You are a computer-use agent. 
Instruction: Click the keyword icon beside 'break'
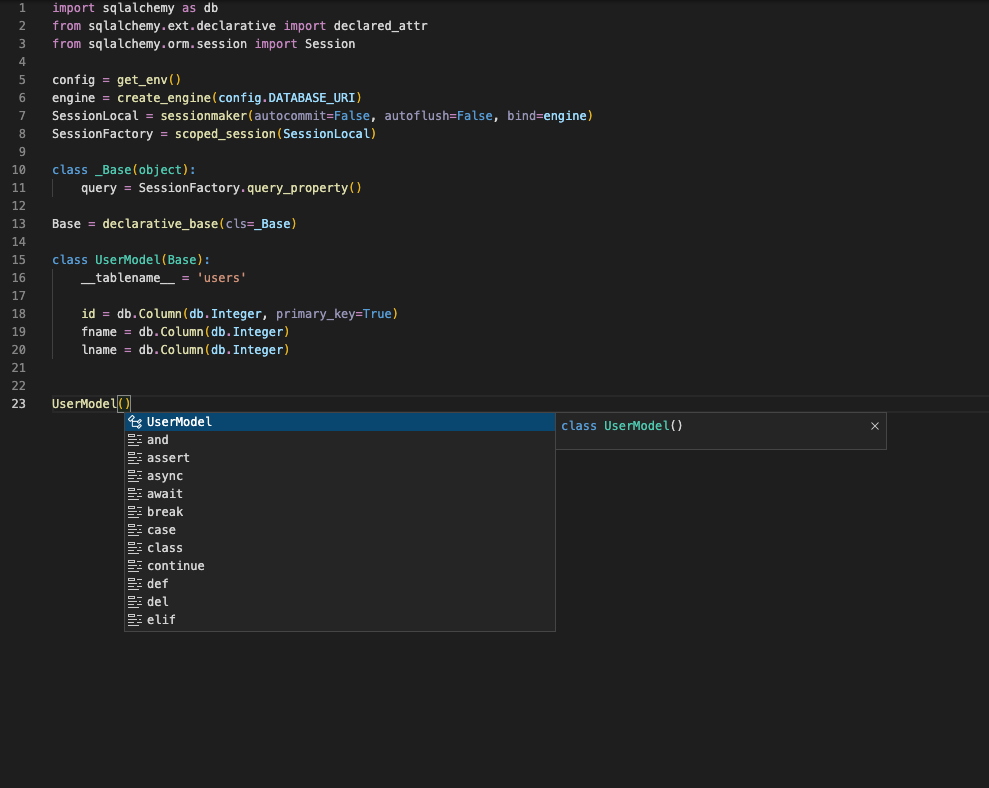pyautogui.click(x=135, y=512)
